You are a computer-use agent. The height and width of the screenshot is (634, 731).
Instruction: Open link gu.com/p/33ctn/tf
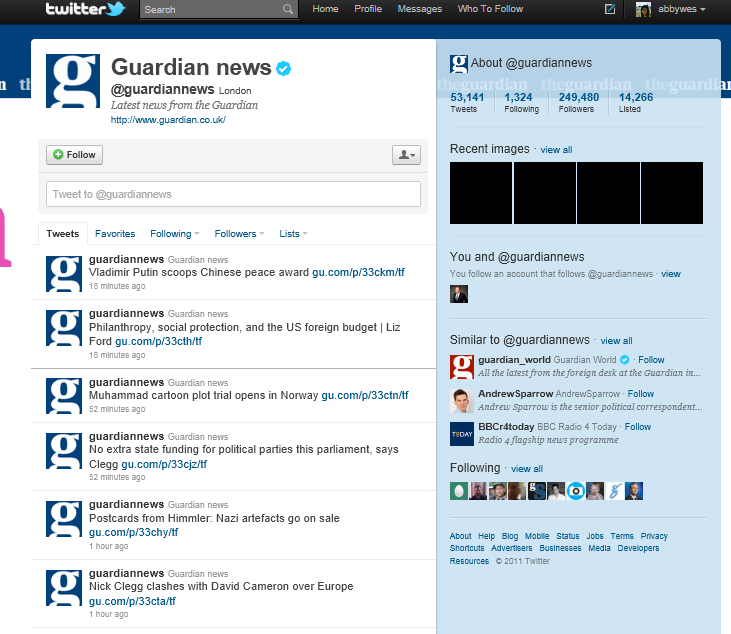pyautogui.click(x=365, y=395)
